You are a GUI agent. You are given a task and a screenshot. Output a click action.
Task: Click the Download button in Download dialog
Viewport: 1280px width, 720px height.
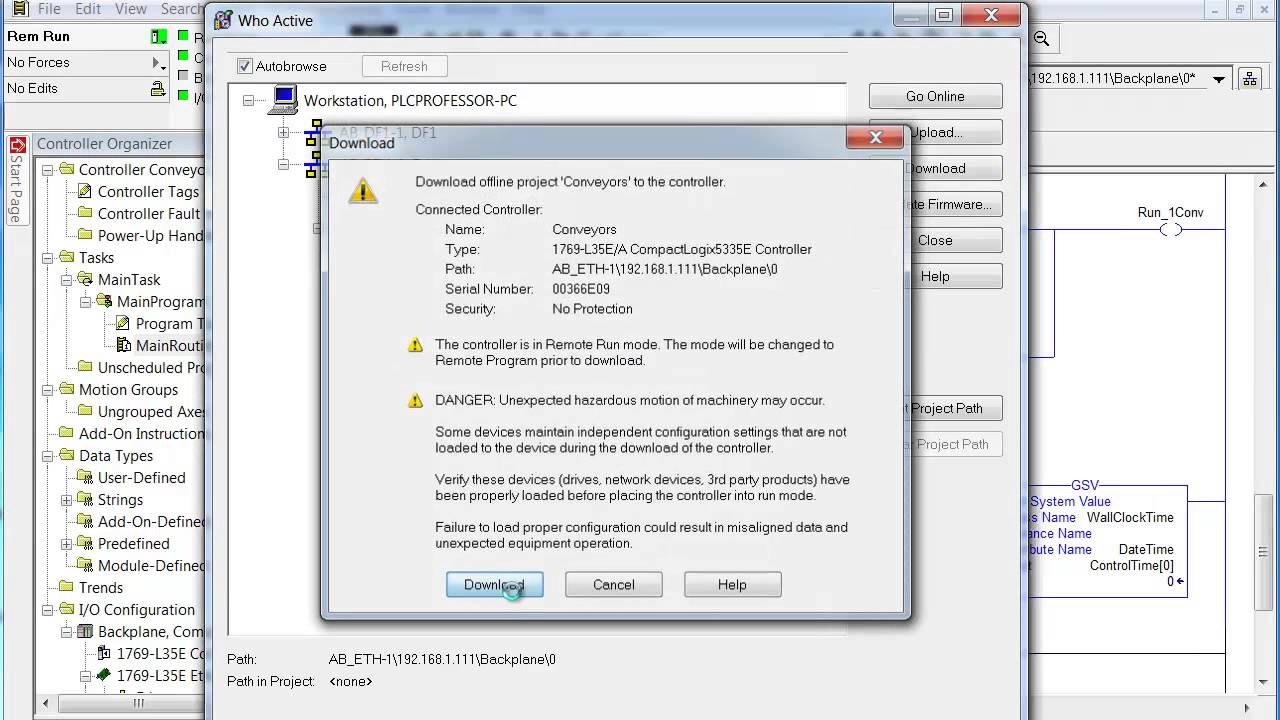[x=494, y=585]
